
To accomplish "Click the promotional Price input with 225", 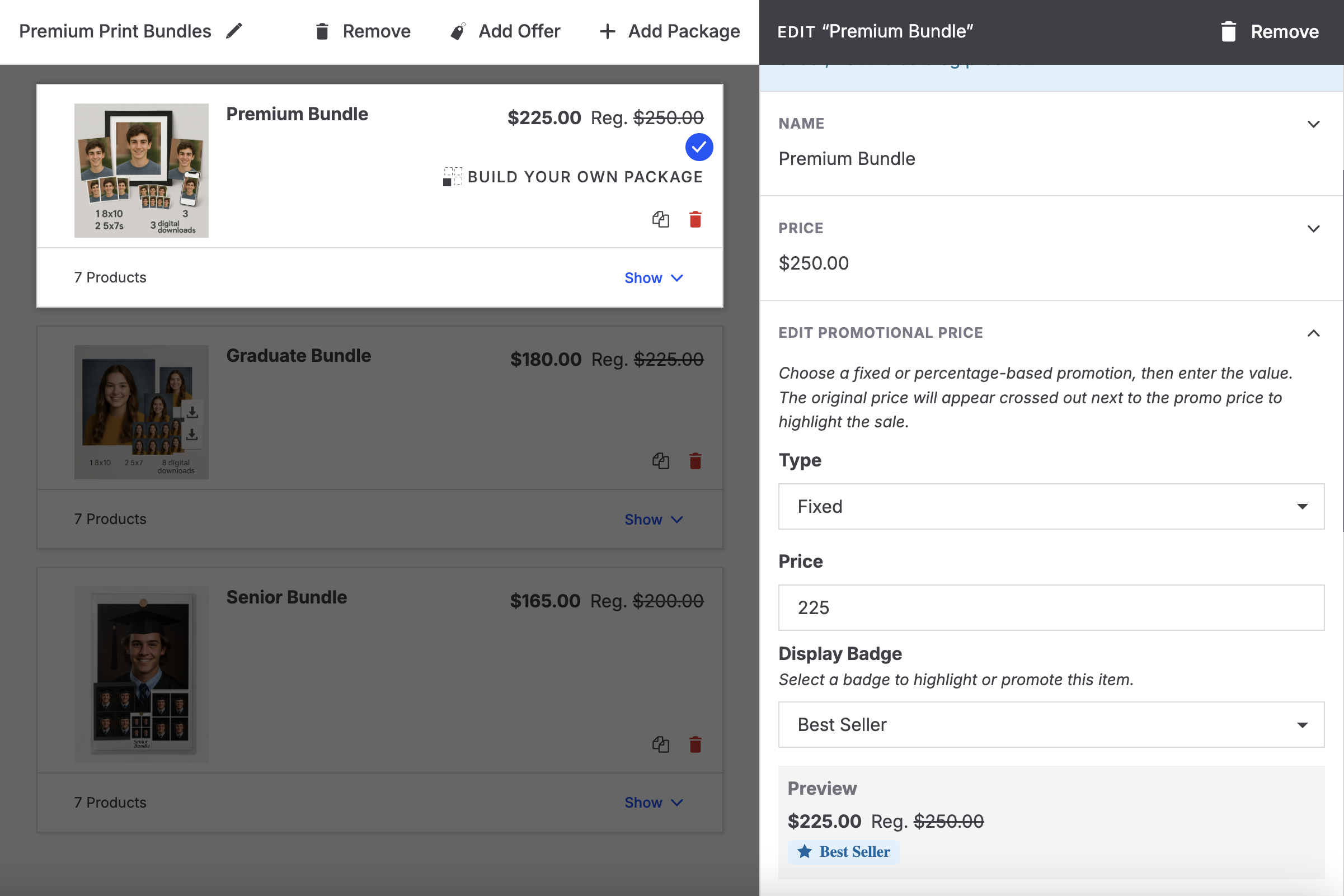I will tap(1051, 607).
